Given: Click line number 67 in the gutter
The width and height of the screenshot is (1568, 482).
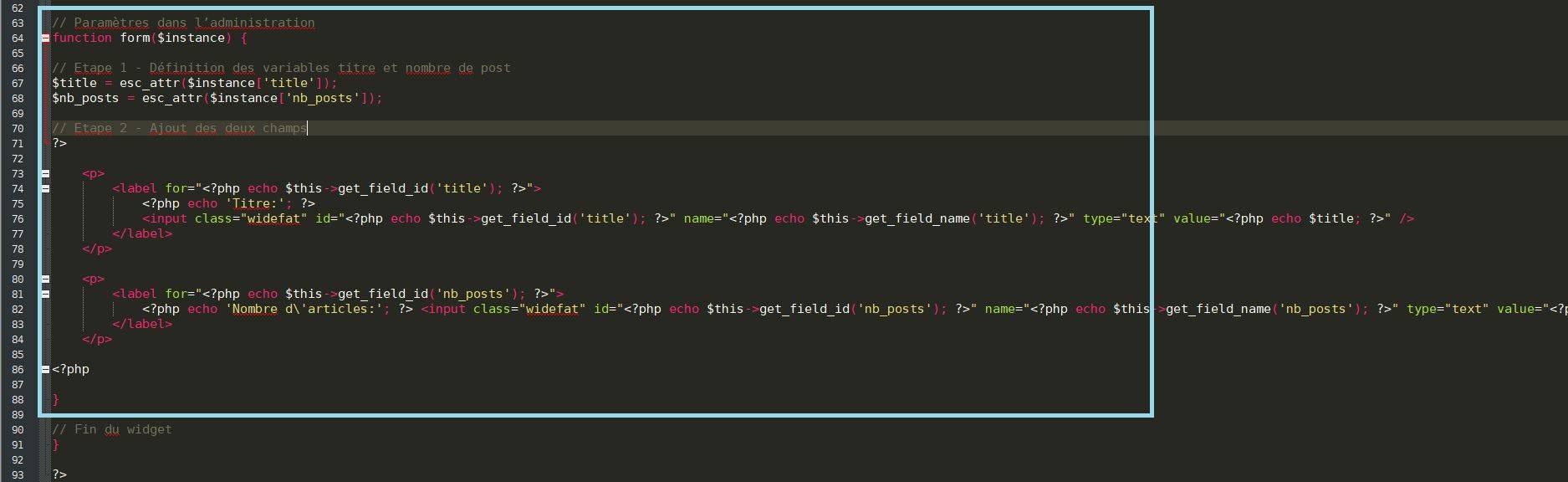Looking at the screenshot, I should [x=18, y=84].
